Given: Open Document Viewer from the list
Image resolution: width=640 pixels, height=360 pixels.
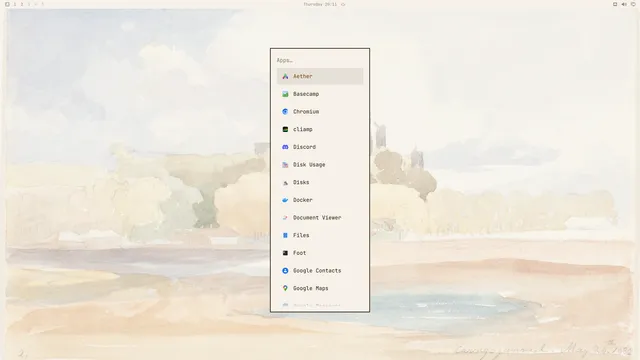Looking at the screenshot, I should tap(320, 218).
